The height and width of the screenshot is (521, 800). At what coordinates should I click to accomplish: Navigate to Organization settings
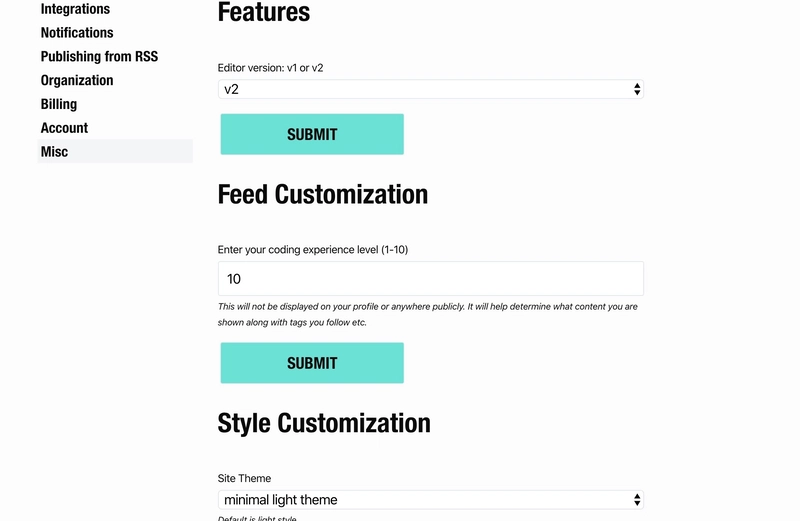[x=77, y=80]
